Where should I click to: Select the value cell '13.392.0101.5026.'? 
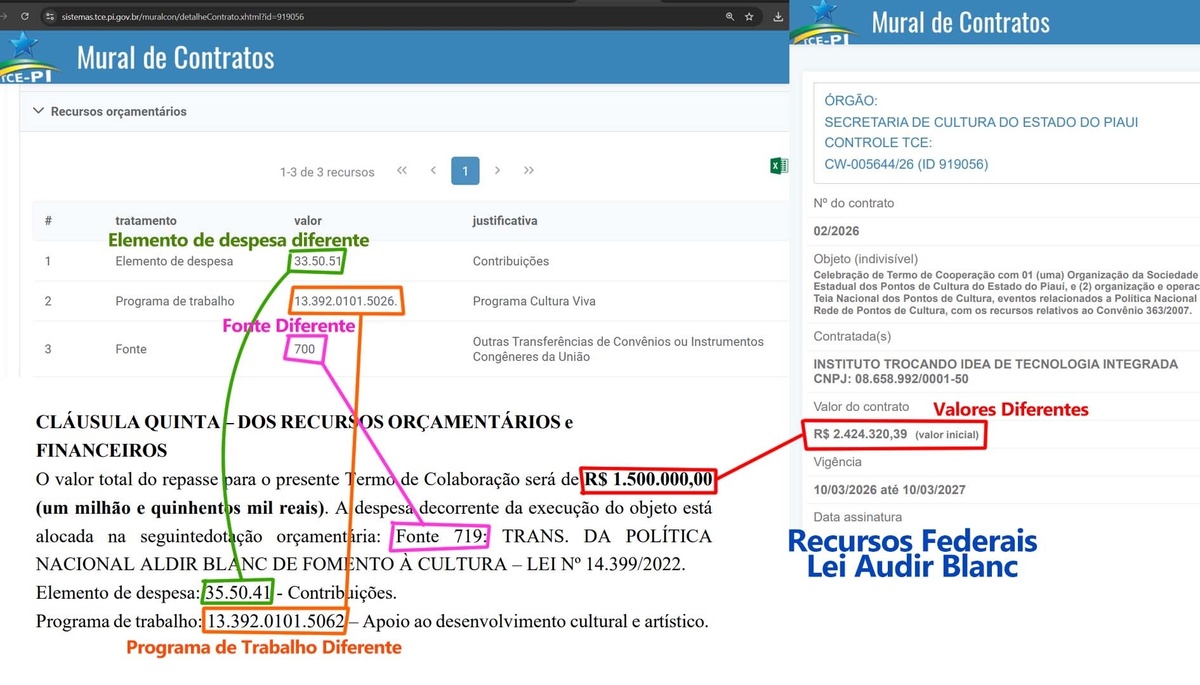point(347,301)
